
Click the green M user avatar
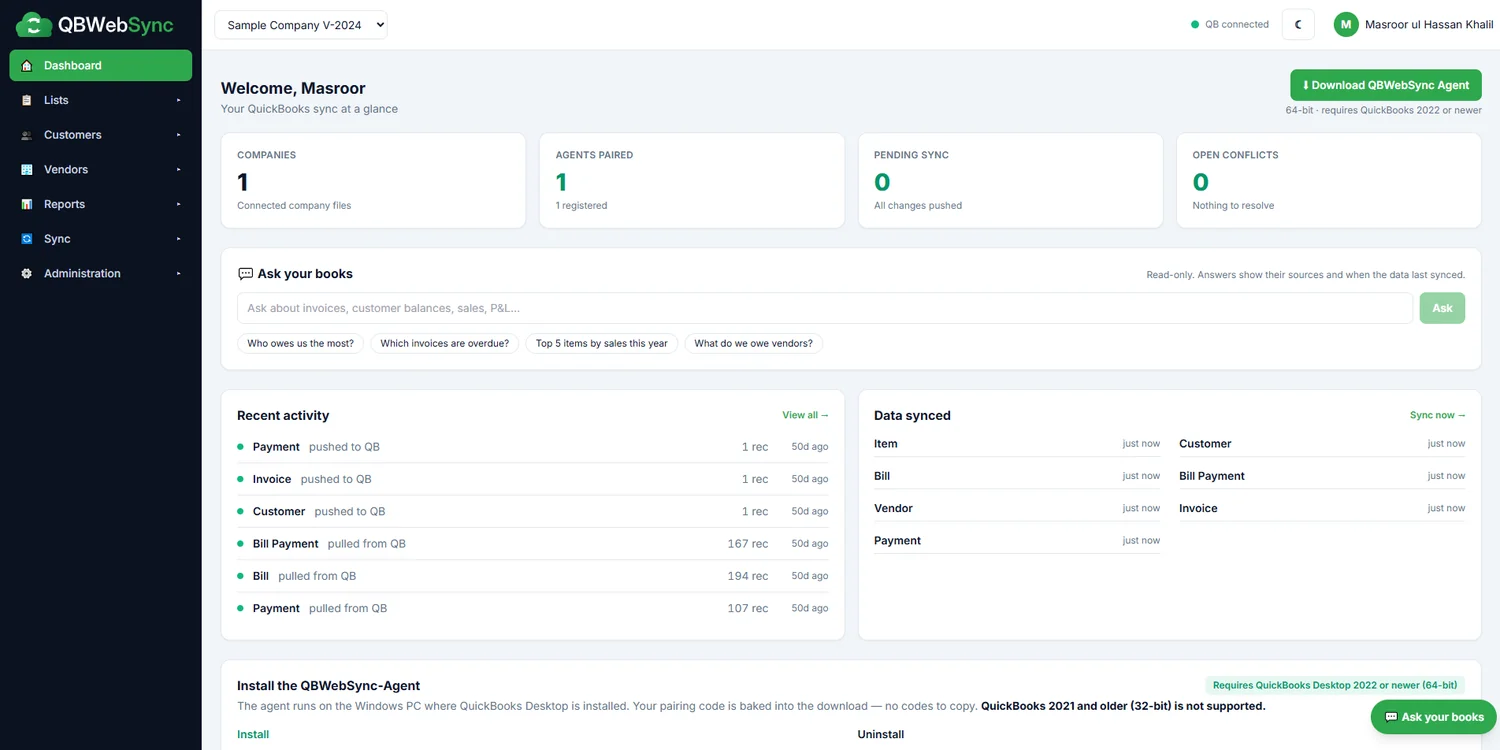coord(1346,25)
